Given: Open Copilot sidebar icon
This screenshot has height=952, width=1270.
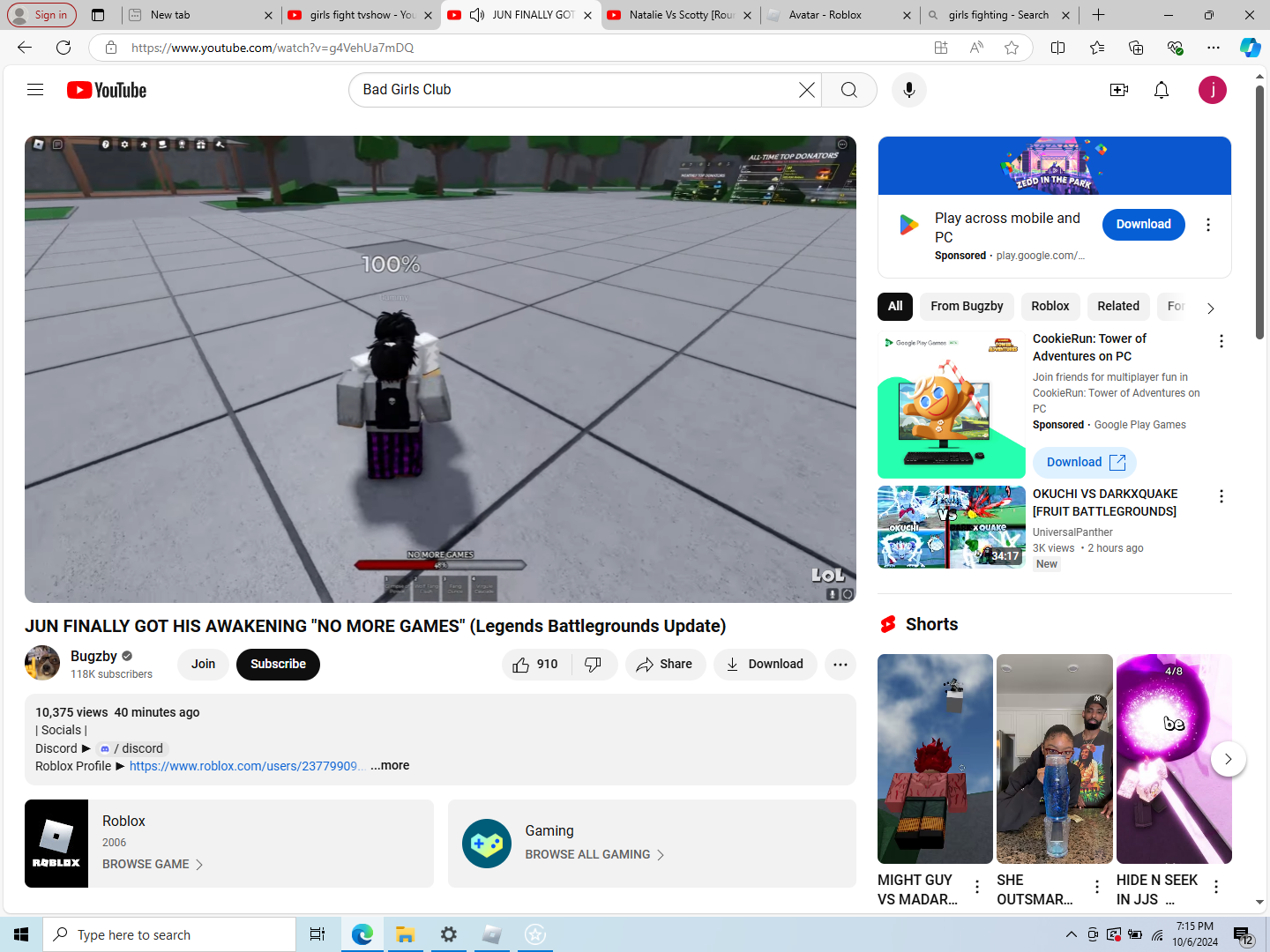Looking at the screenshot, I should pos(1250,48).
